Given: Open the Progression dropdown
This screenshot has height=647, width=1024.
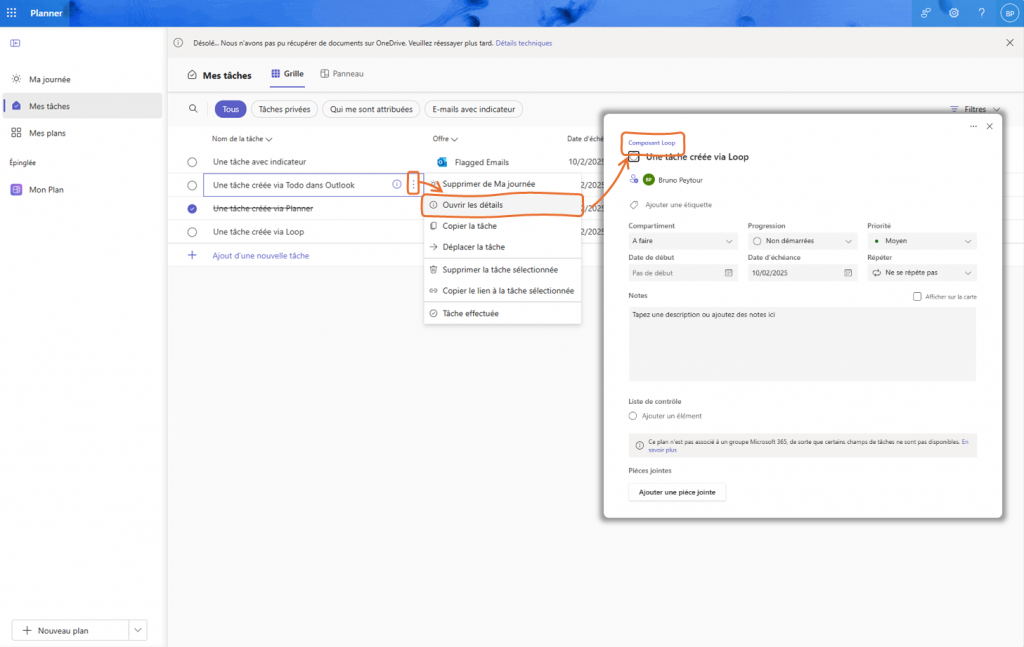Looking at the screenshot, I should 802,241.
